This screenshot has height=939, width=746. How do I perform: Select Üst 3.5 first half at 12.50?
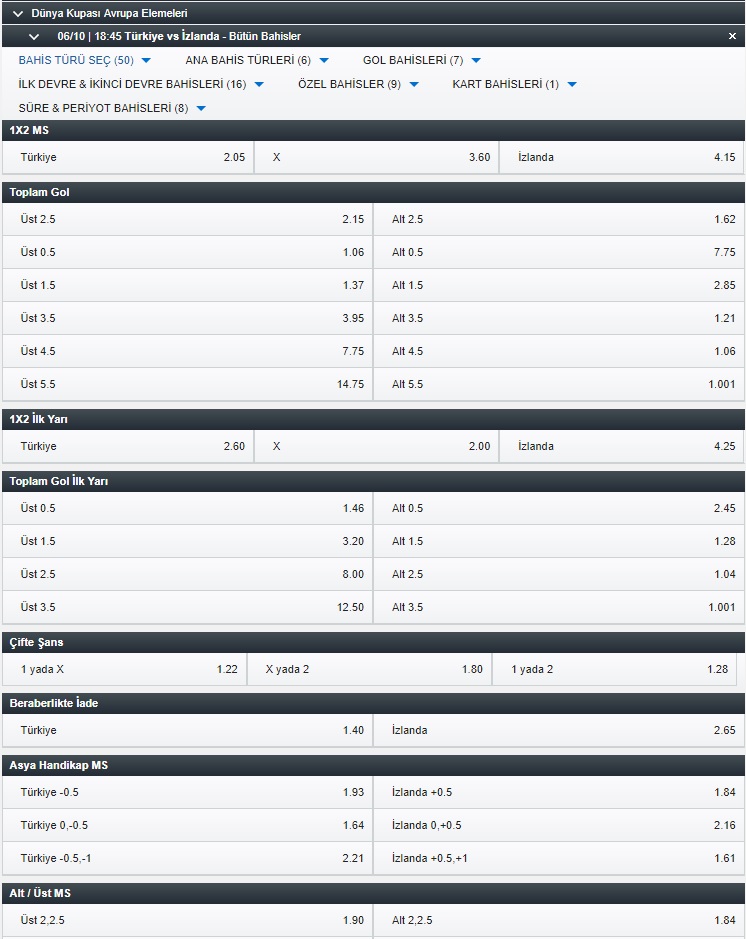click(187, 607)
